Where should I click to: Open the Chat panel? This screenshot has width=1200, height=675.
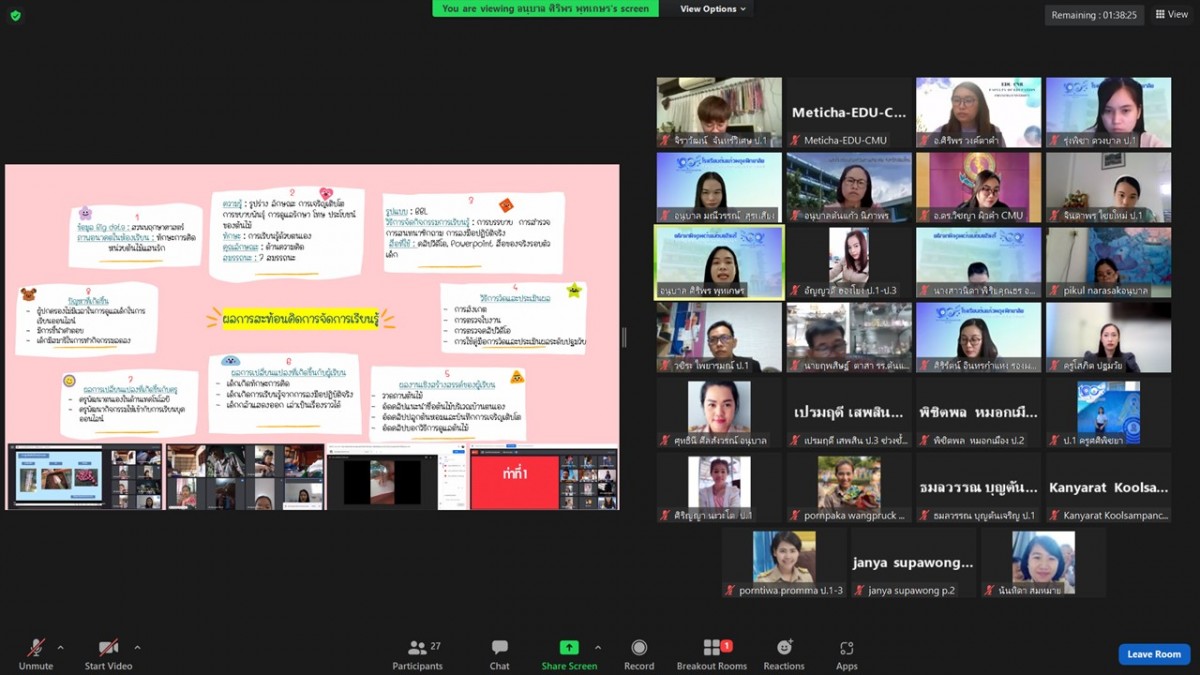pos(499,653)
